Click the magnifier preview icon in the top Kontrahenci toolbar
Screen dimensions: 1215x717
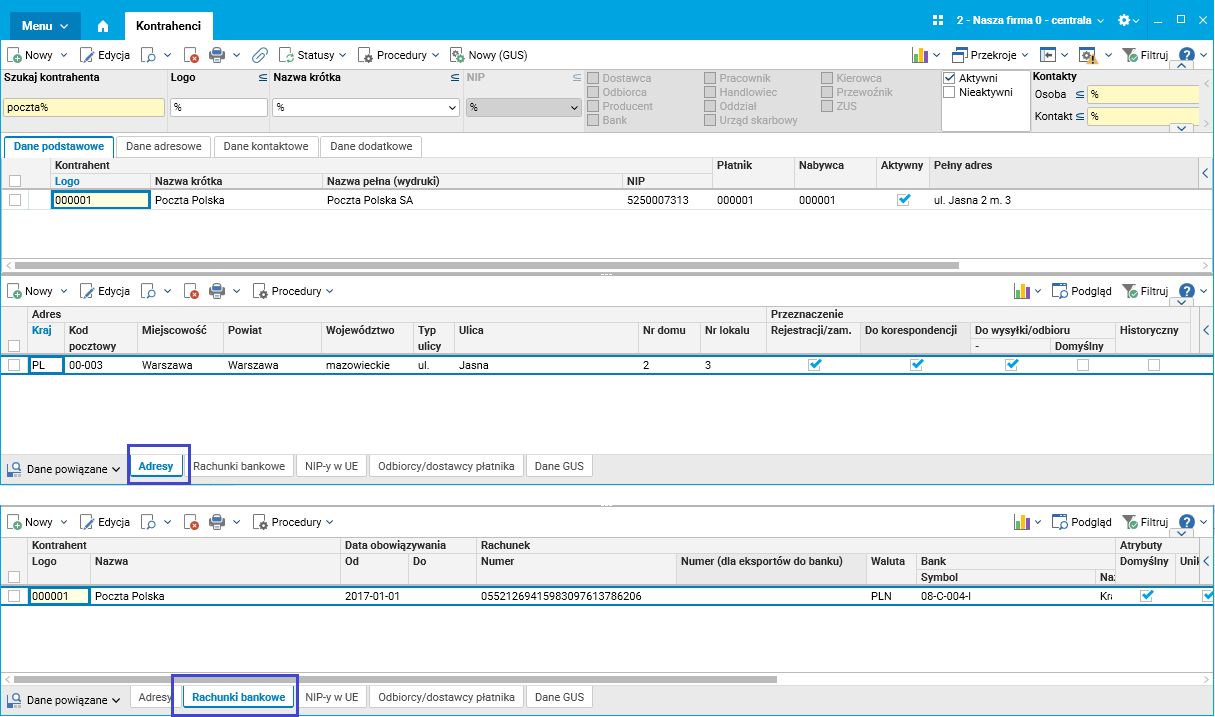(x=147, y=55)
